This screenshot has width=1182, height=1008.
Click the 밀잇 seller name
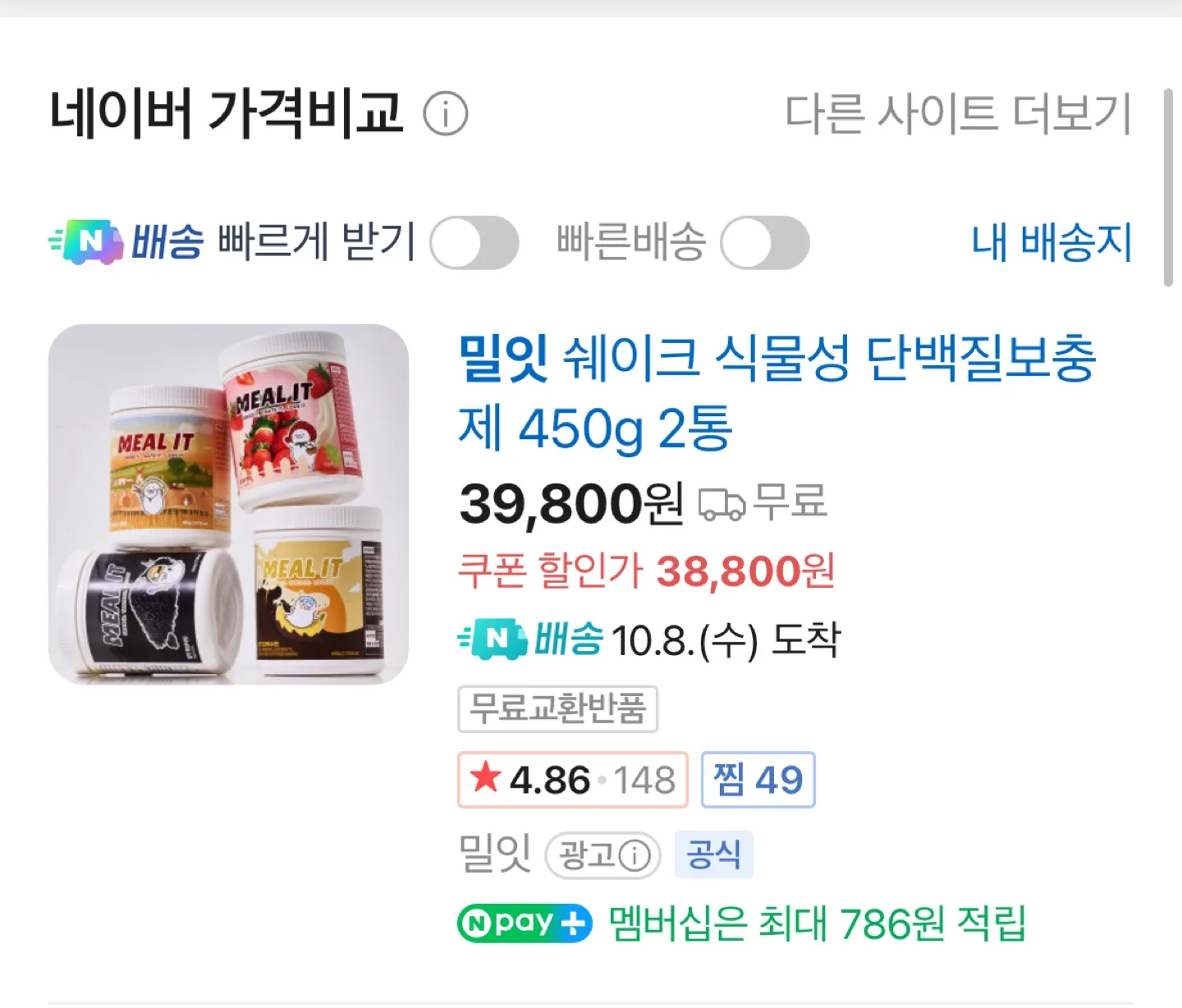pyautogui.click(x=494, y=855)
